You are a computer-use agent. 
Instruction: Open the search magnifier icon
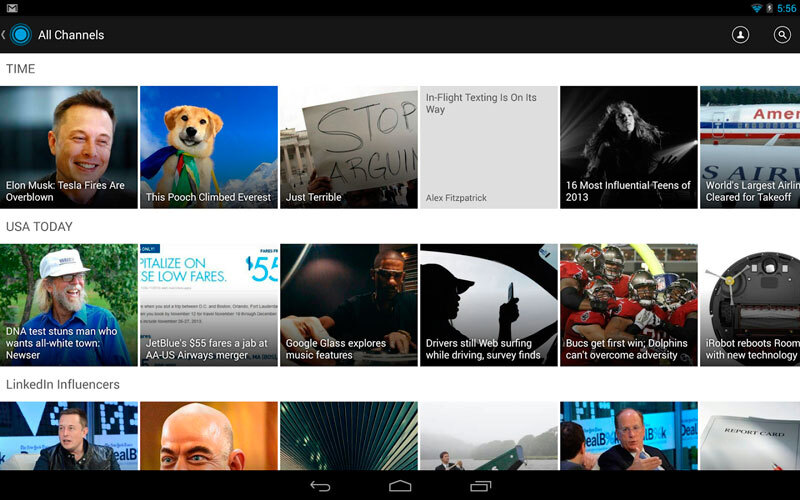(x=782, y=35)
